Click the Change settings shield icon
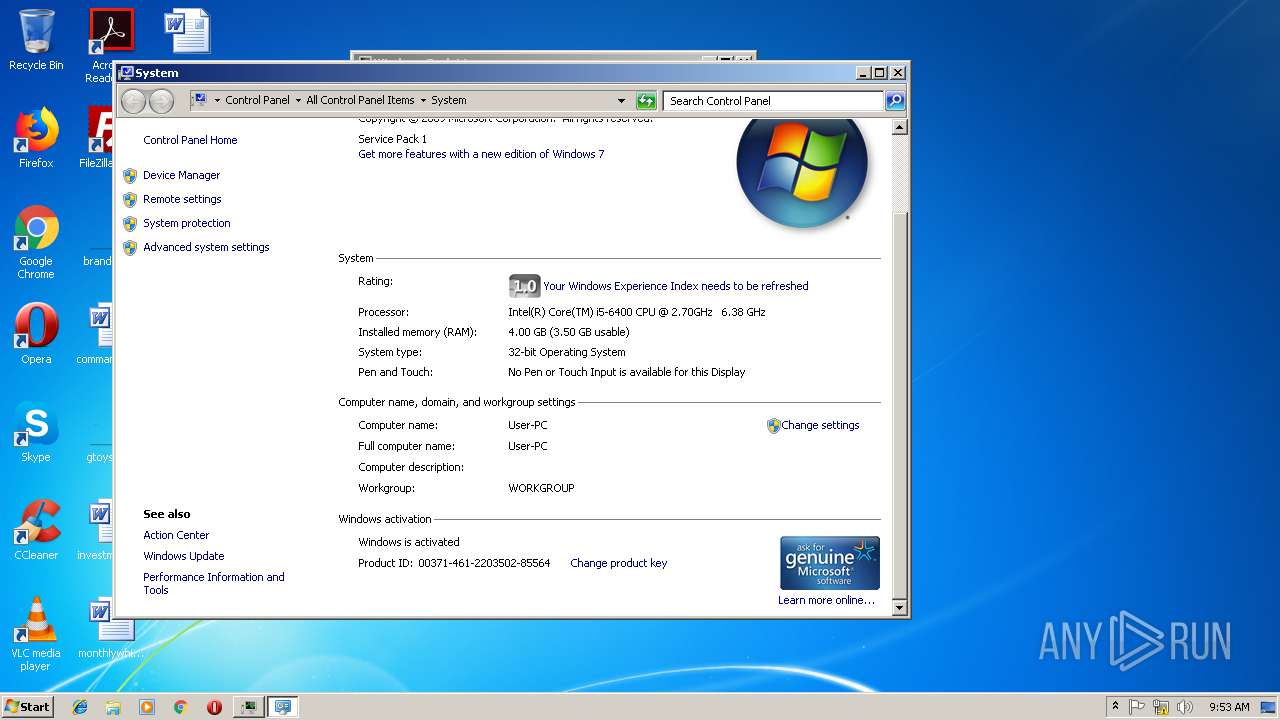 coord(773,425)
